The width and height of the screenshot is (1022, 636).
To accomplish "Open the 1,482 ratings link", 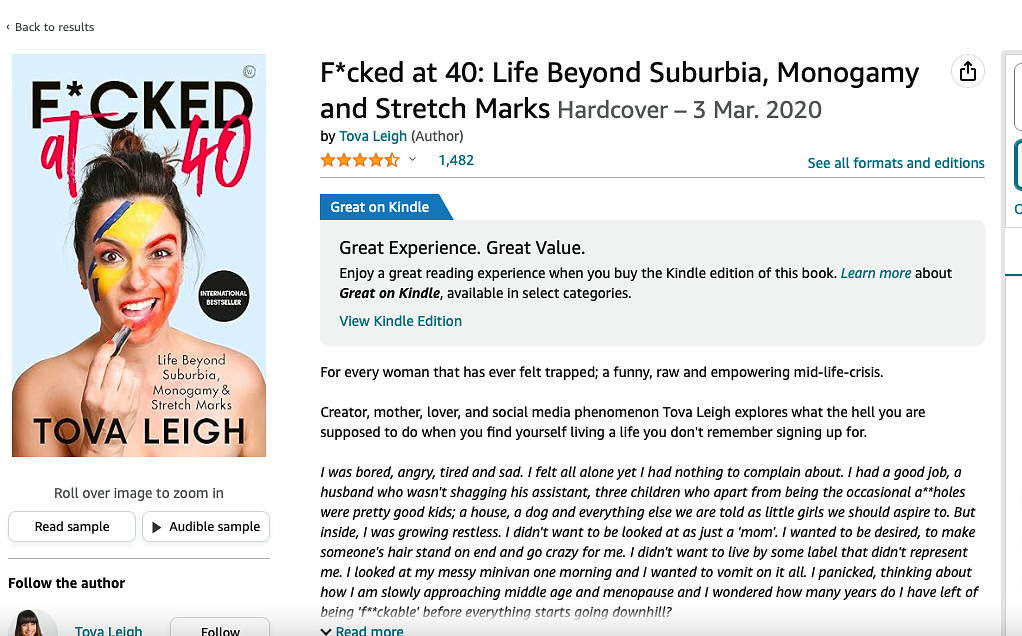I will click(x=456, y=160).
